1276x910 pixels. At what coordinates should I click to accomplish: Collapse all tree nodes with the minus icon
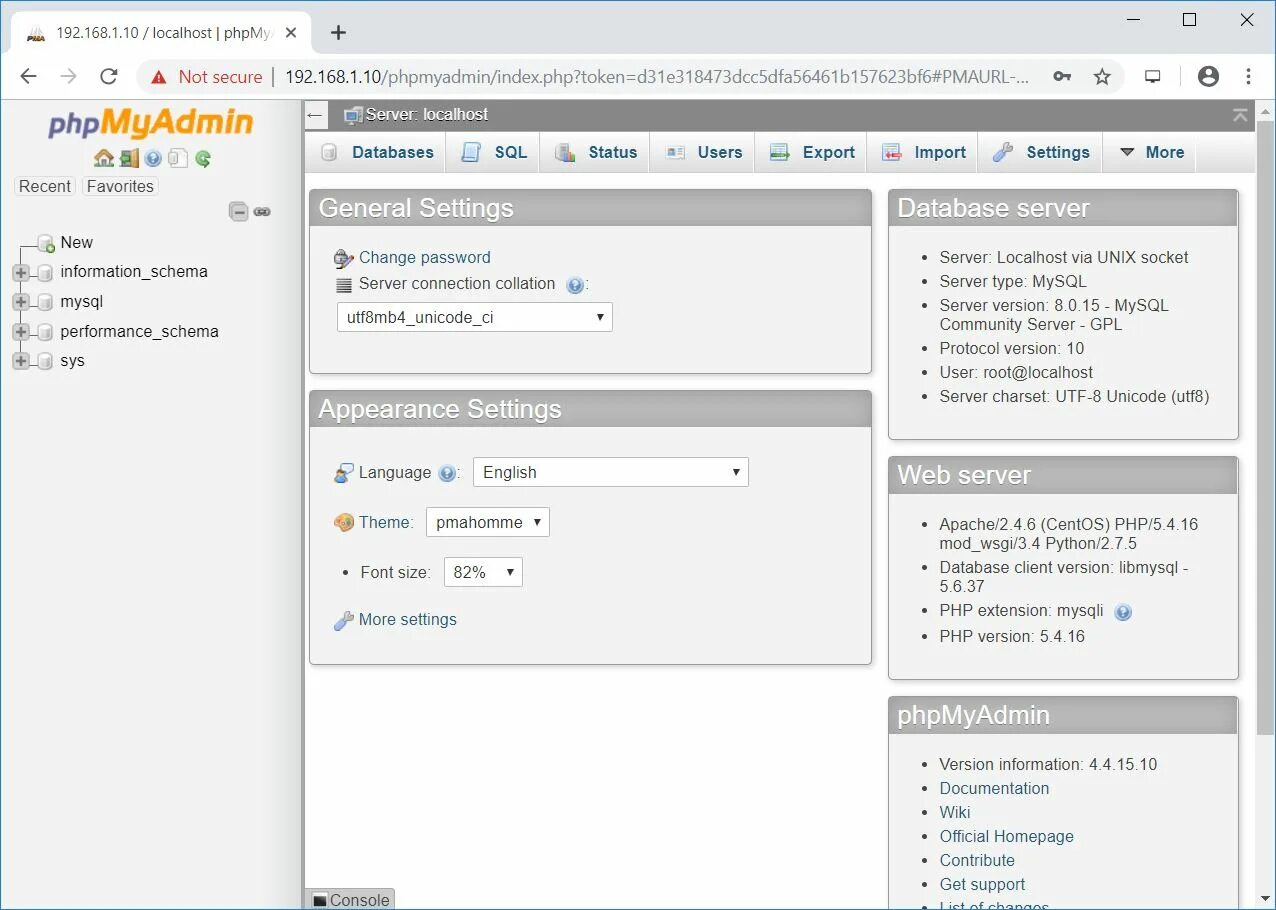point(238,211)
